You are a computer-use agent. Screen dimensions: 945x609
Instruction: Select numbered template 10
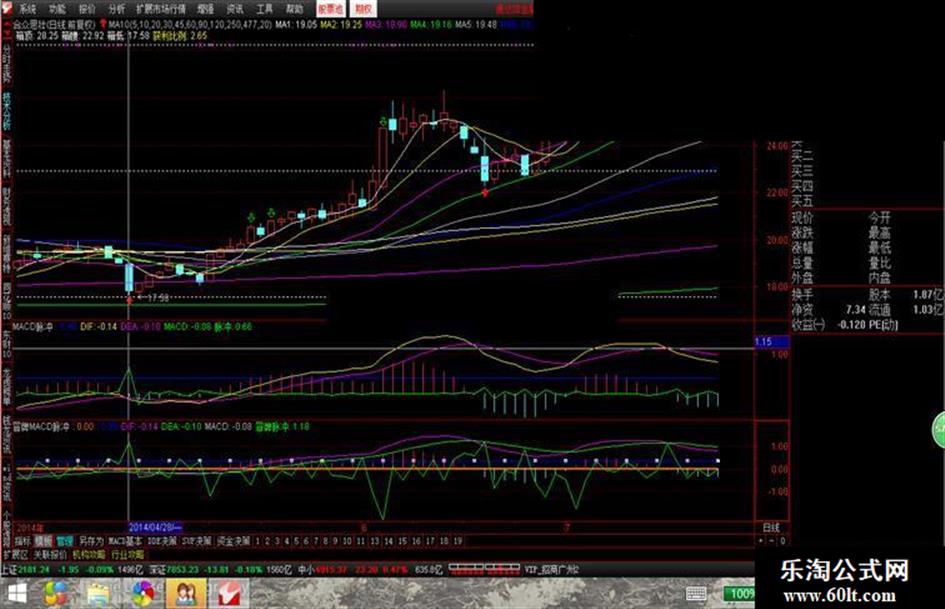coord(347,541)
